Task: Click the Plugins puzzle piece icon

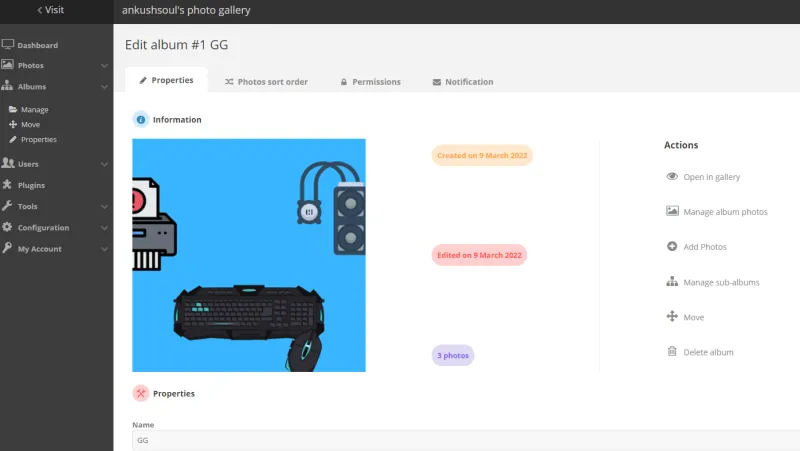Action: (8, 185)
